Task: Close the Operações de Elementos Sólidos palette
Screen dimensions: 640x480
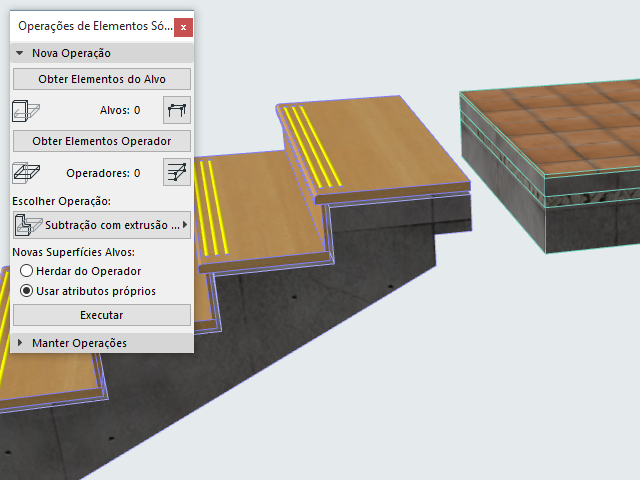Action: (183, 27)
